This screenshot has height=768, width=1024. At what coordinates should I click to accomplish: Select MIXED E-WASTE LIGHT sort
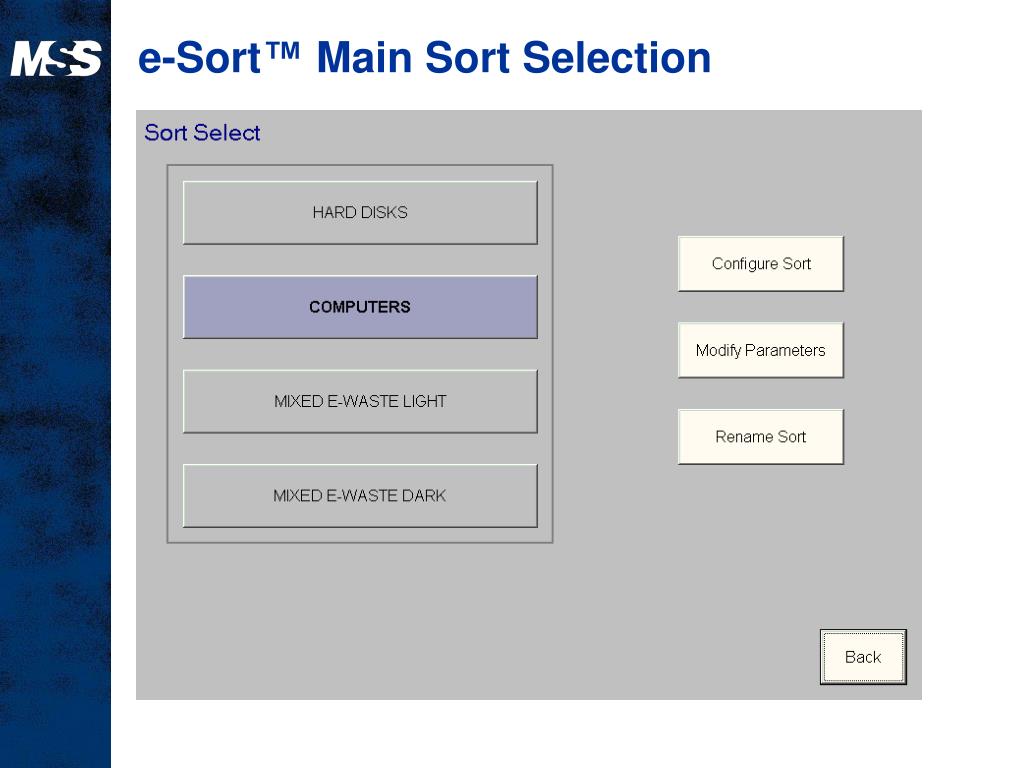[x=360, y=402]
